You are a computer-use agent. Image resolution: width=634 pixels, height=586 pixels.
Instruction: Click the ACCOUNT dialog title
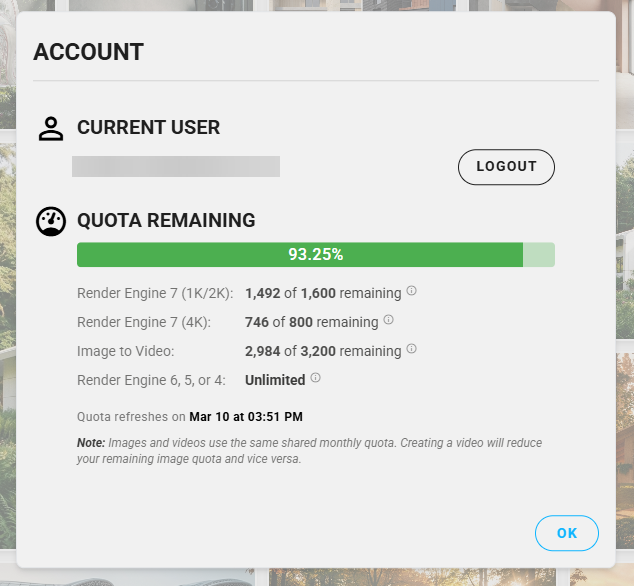pyautogui.click(x=88, y=52)
